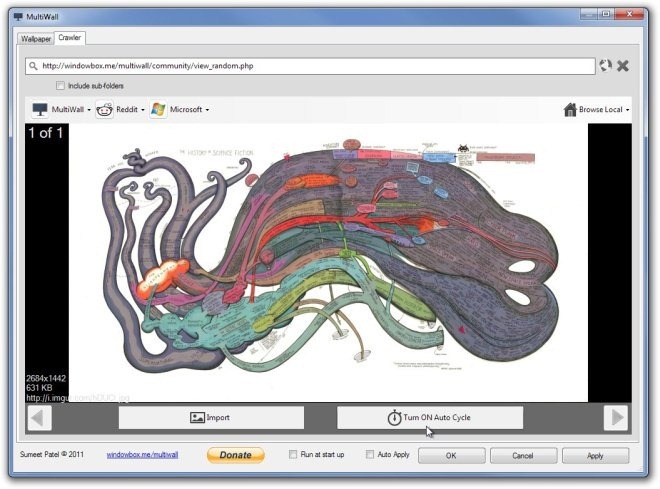Confirm with the OK button
The width and height of the screenshot is (660, 489).
[451, 455]
